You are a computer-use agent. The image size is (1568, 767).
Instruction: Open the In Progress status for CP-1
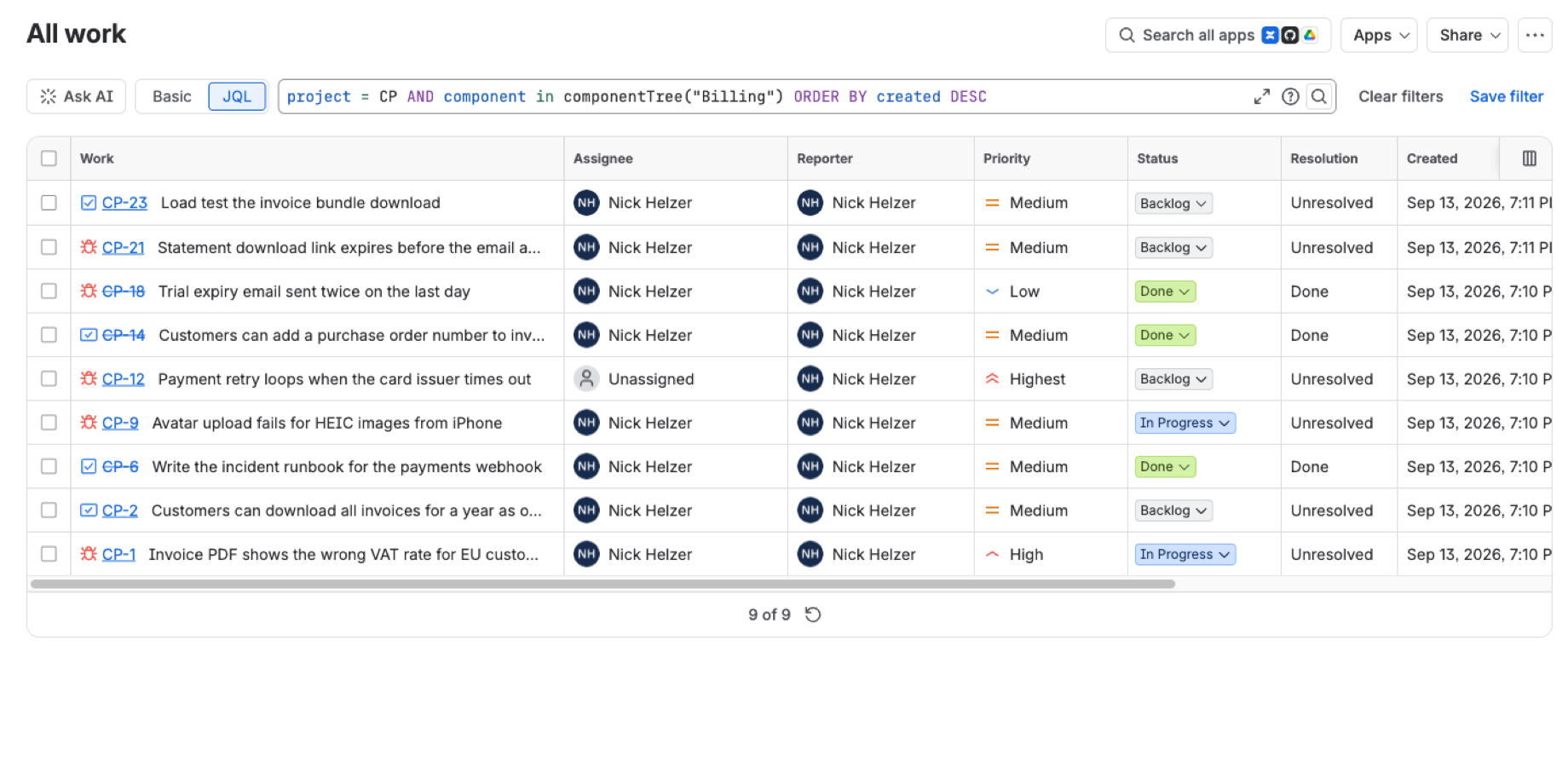pos(1185,554)
